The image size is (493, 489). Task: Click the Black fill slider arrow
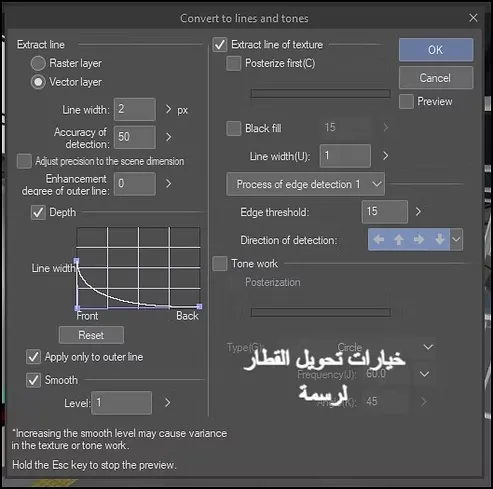(386, 127)
